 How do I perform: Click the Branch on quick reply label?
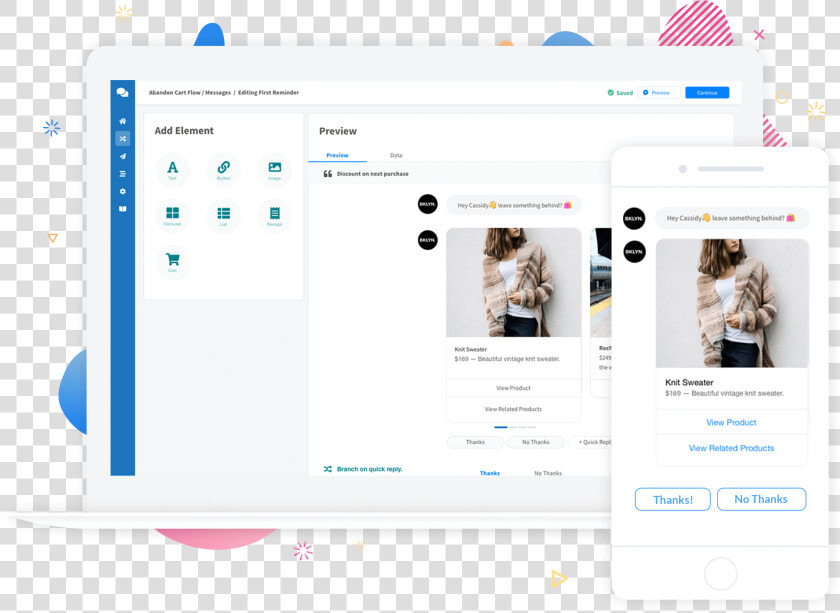pyautogui.click(x=370, y=469)
